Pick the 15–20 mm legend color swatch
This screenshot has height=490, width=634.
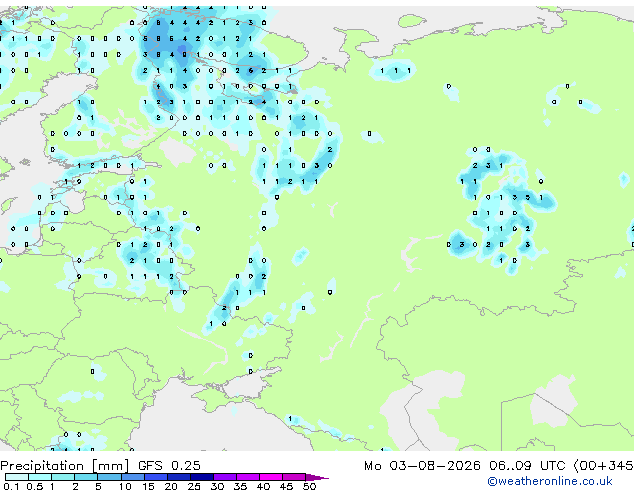pyautogui.click(x=156, y=477)
